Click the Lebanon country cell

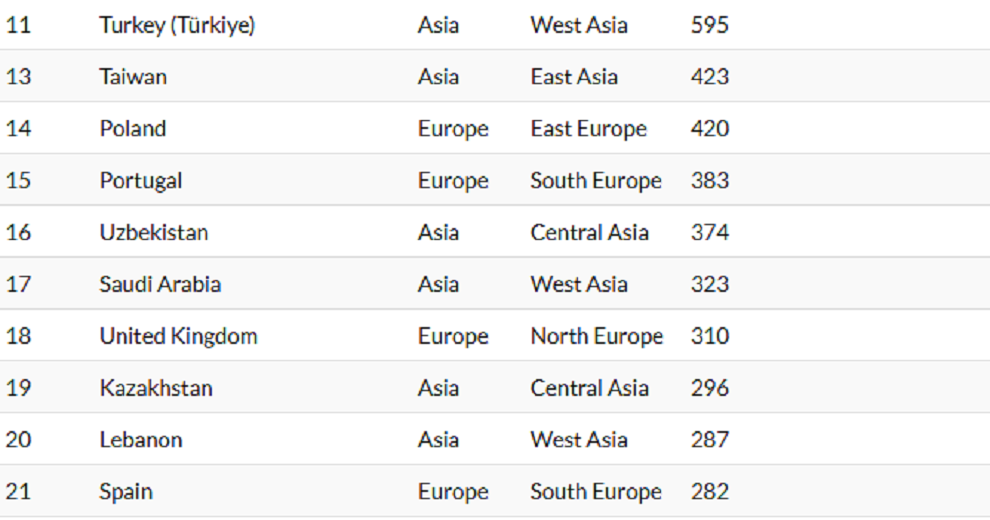pos(141,441)
